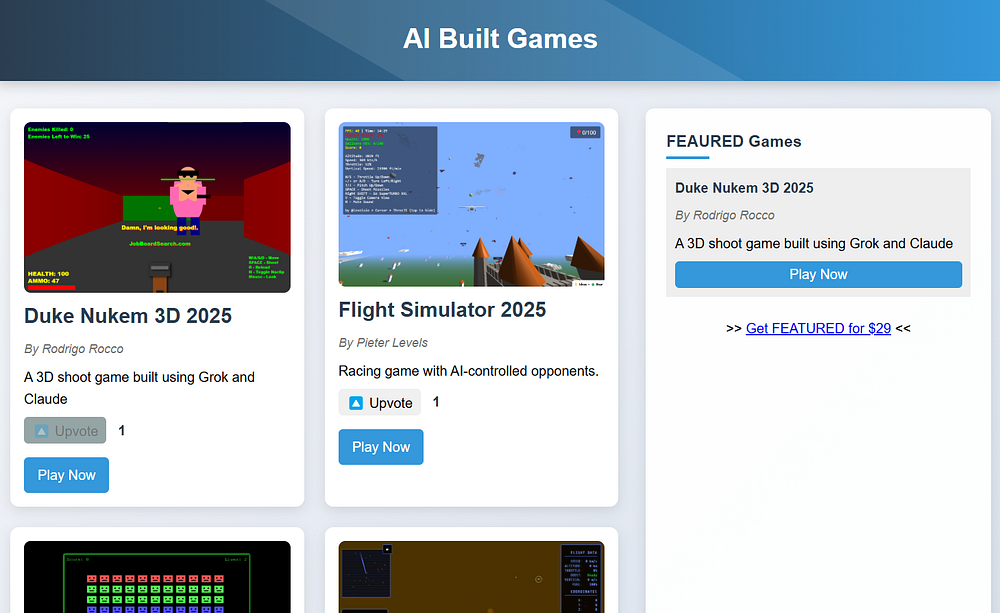Click the vote count beside Duke Nukem's Upvote

point(122,431)
